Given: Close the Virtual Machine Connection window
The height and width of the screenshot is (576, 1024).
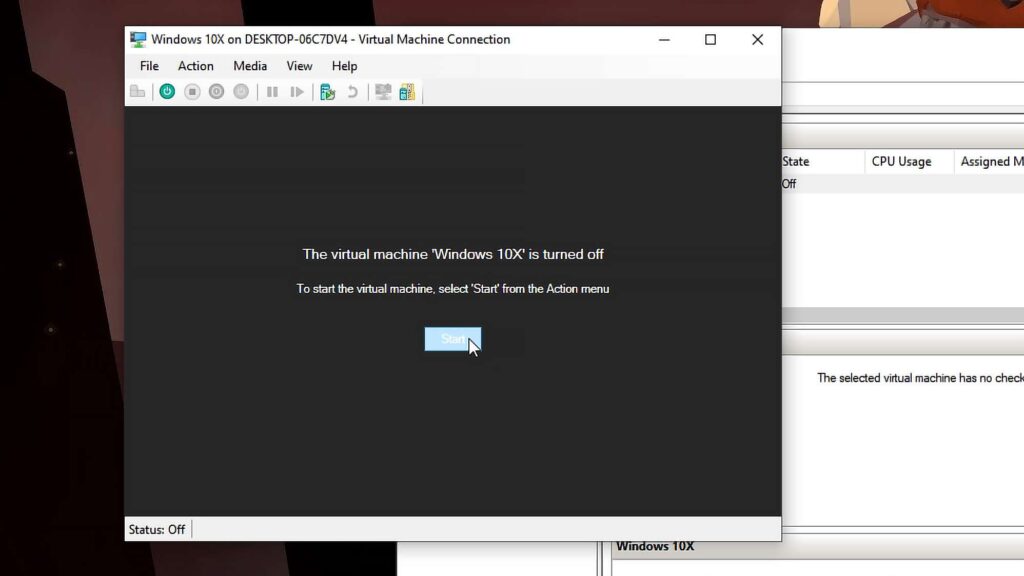Looking at the screenshot, I should [758, 40].
